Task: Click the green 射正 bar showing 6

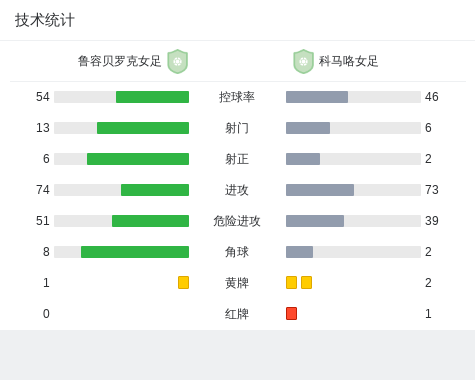Action: coord(138,159)
